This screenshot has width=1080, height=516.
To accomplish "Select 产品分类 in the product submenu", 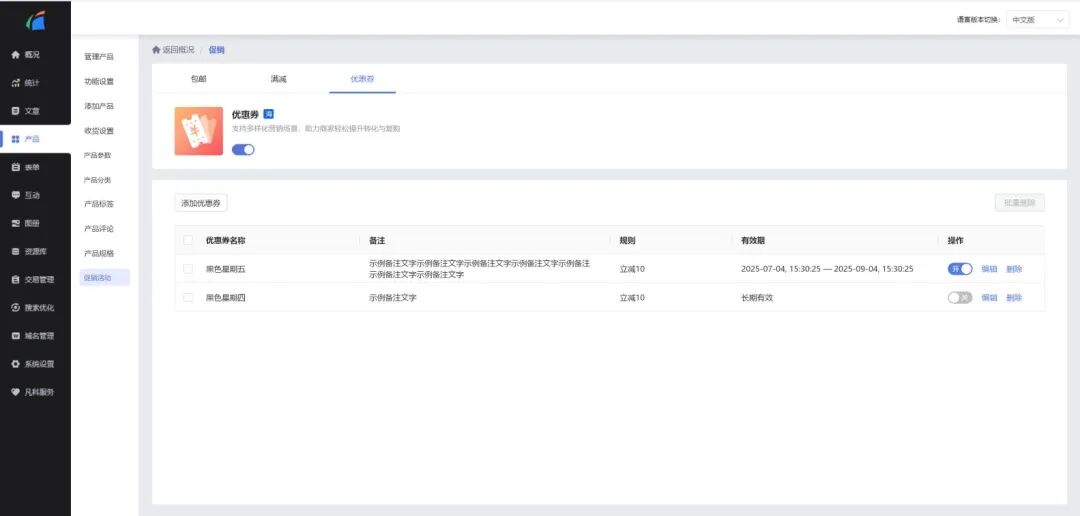I will click(98, 180).
